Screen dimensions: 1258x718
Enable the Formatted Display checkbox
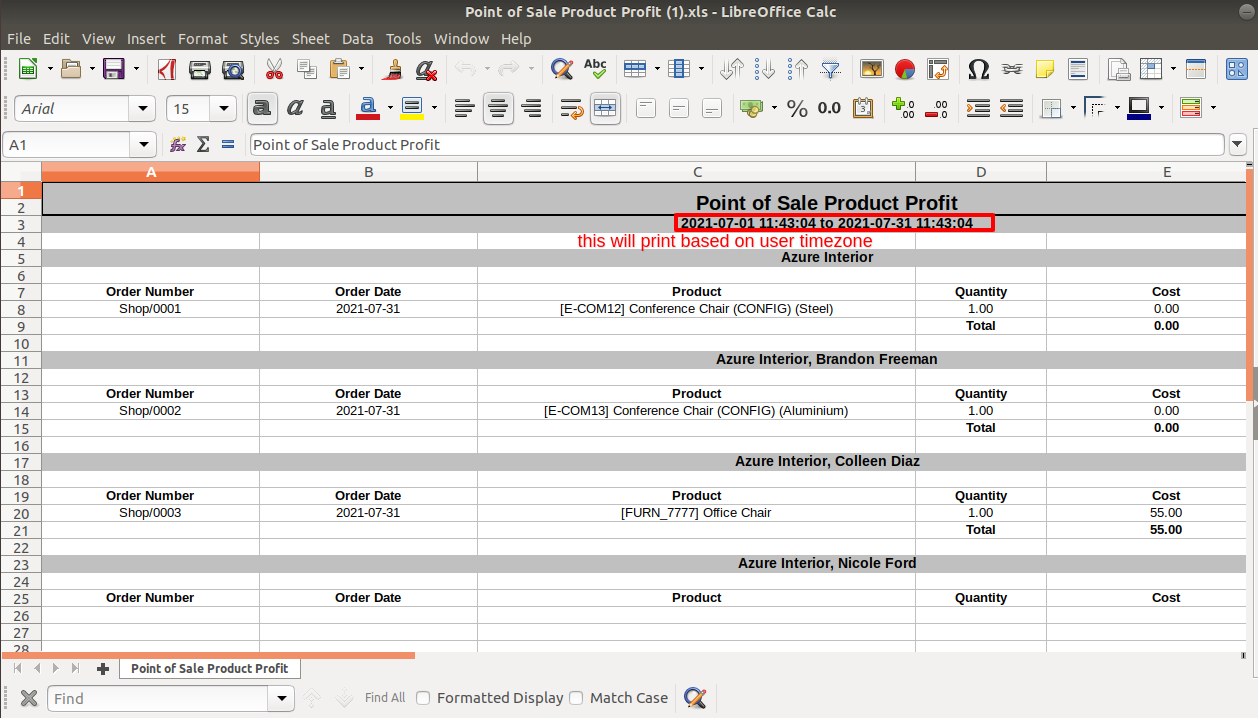click(423, 698)
